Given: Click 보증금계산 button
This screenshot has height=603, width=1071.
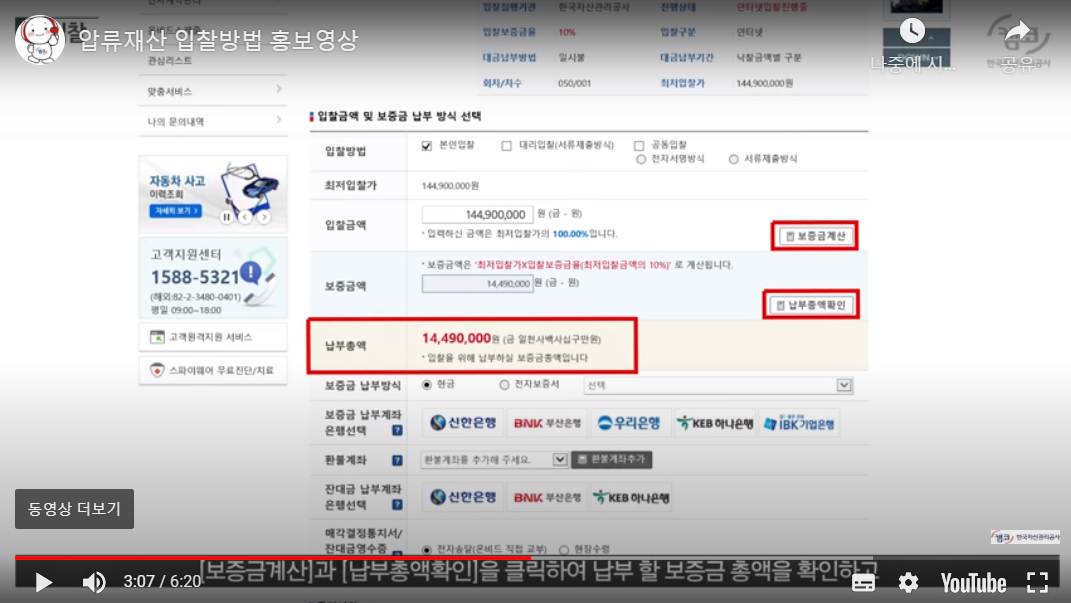Looking at the screenshot, I should click(815, 236).
